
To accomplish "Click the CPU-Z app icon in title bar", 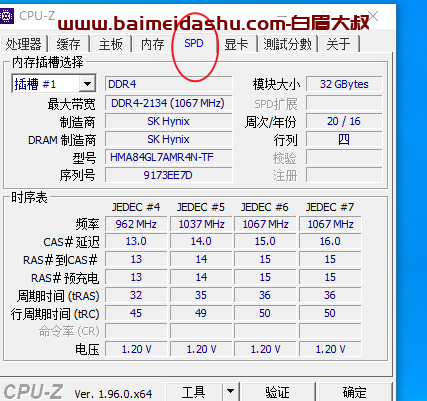I will click(x=6, y=15).
